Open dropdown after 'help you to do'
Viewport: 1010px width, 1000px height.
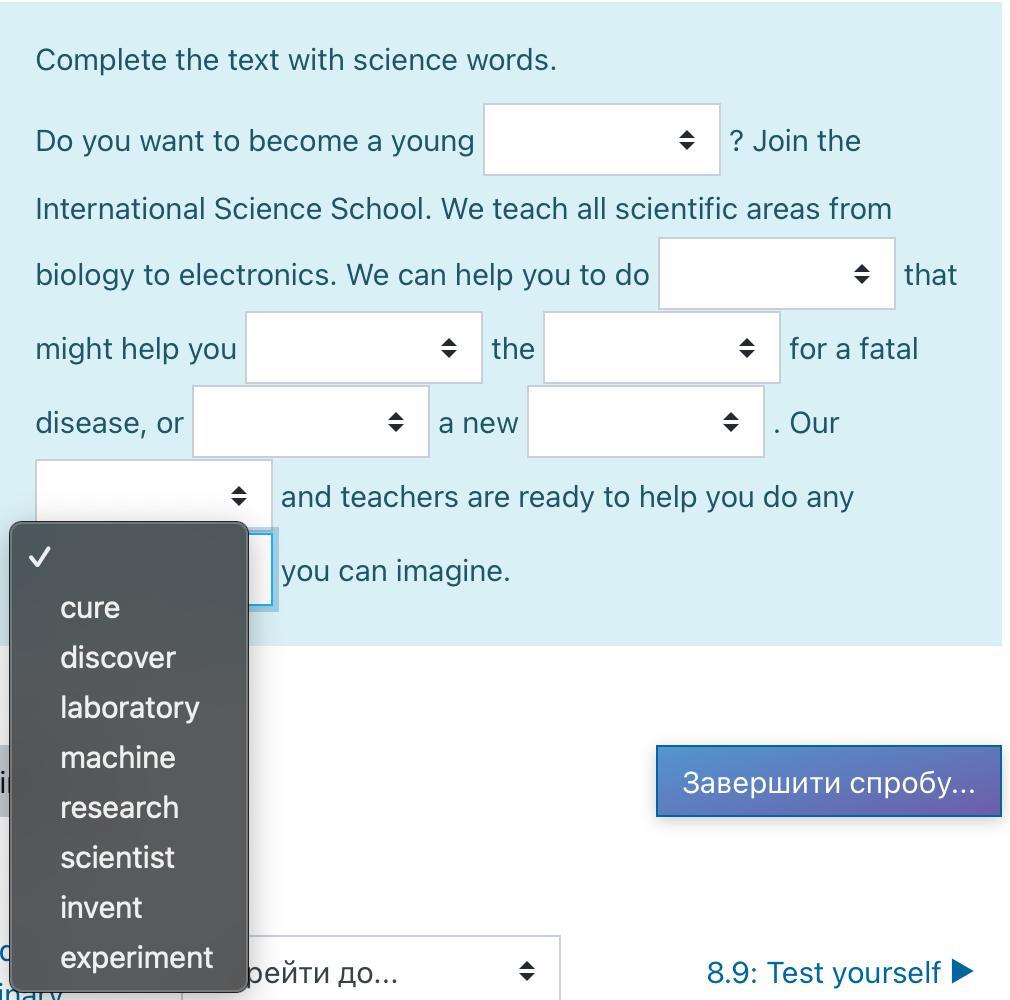click(x=776, y=274)
